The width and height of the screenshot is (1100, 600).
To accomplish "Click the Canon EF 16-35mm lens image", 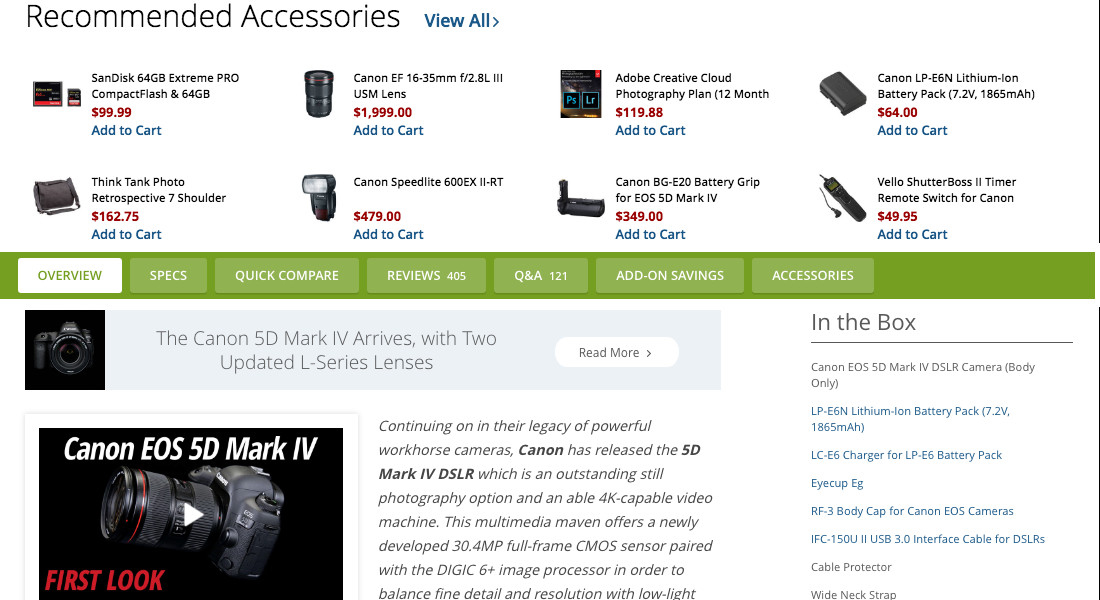I will [x=320, y=94].
